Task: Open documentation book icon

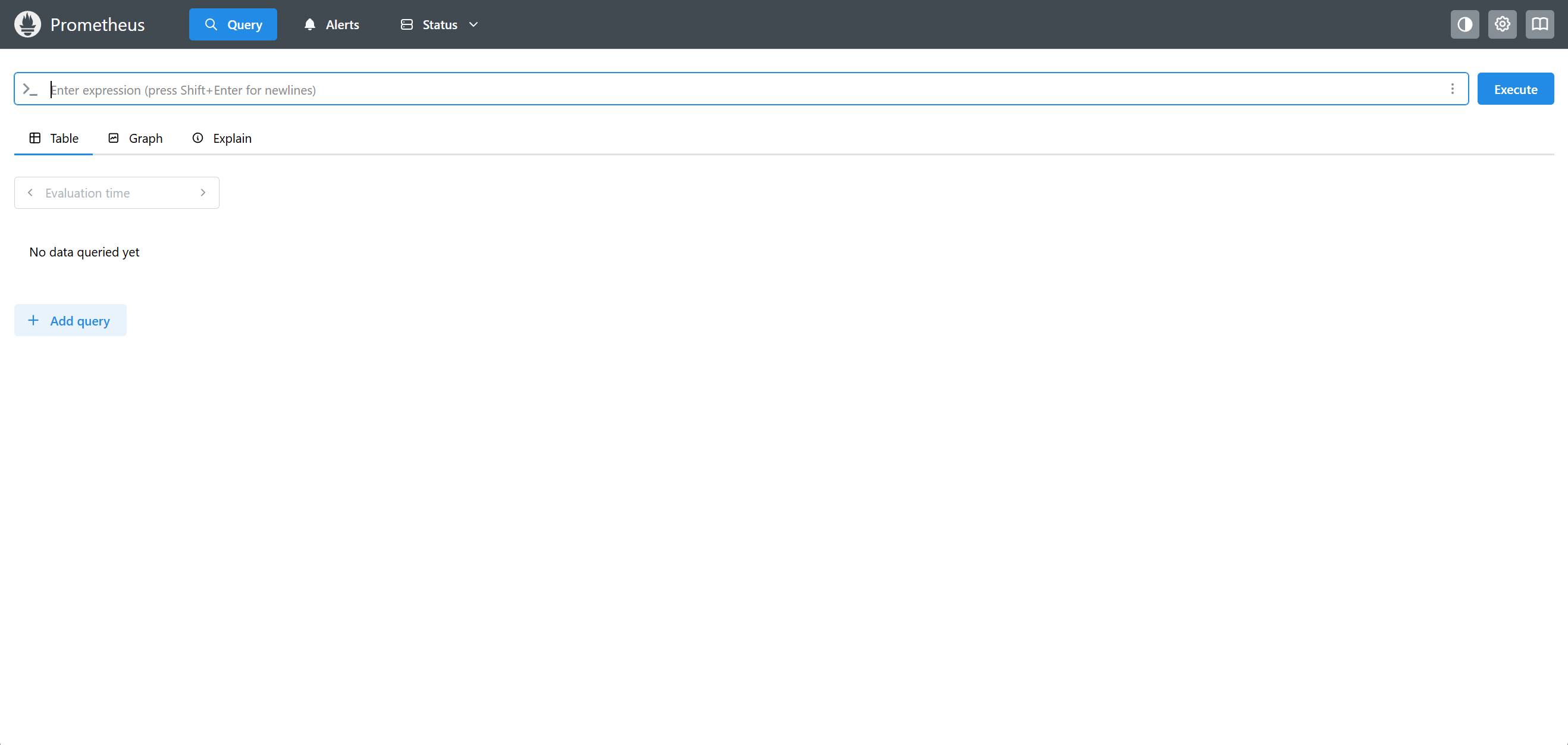Action: tap(1539, 24)
